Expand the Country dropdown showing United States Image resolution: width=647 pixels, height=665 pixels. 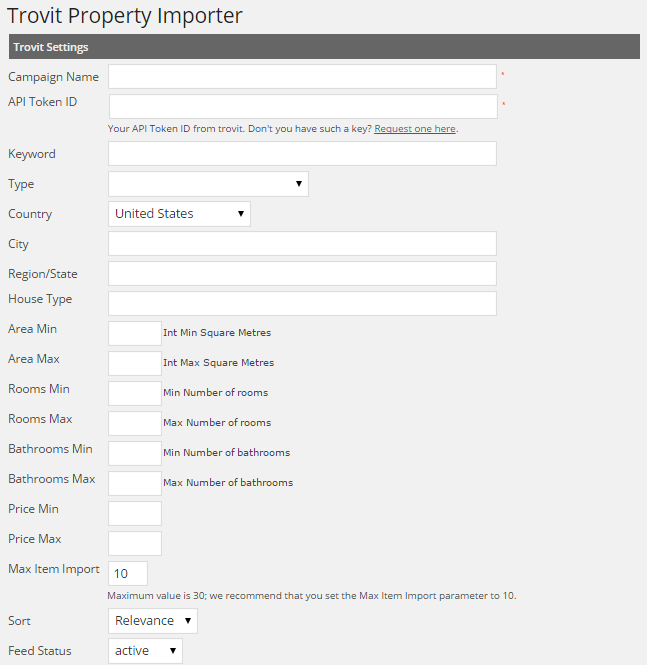point(179,214)
